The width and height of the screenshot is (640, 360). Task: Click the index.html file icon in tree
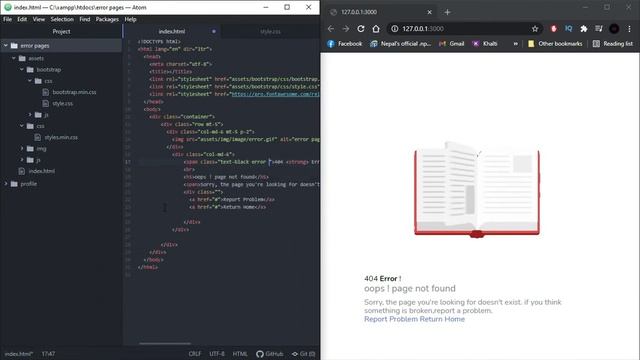(x=22, y=171)
